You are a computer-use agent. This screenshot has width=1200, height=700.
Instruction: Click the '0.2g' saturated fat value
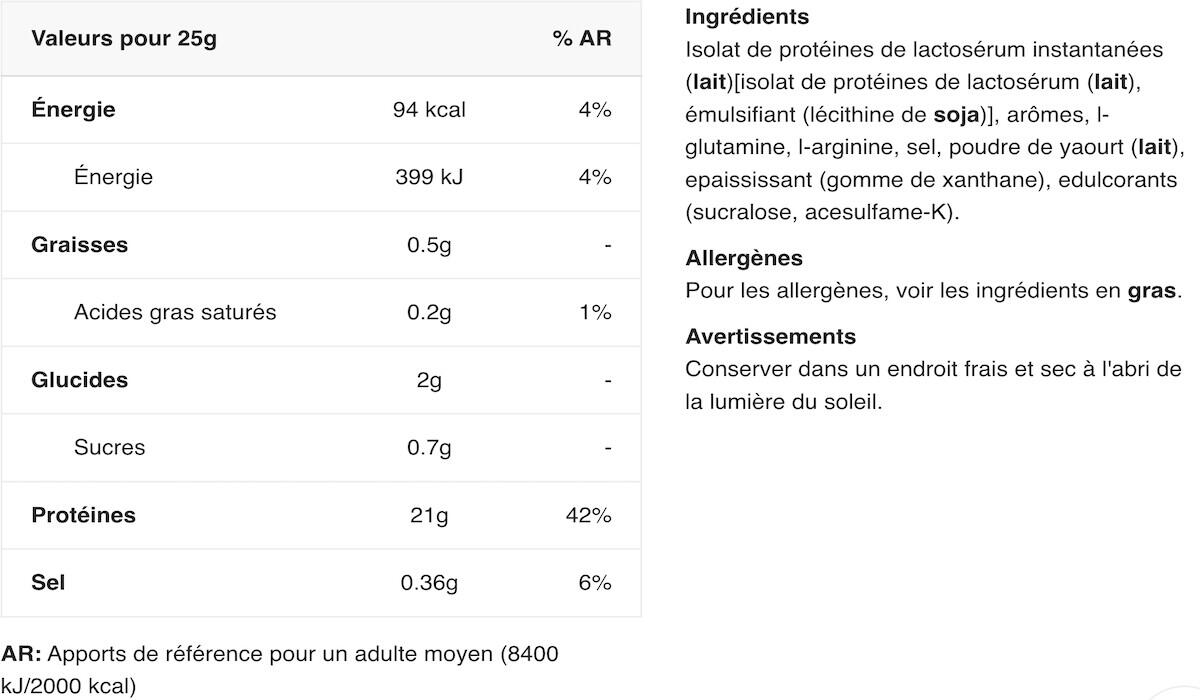tap(429, 312)
